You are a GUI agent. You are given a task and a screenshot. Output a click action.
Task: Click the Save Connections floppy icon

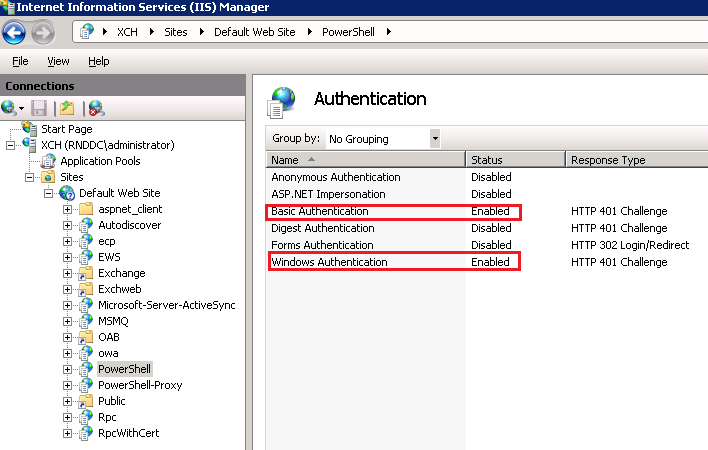coord(39,108)
